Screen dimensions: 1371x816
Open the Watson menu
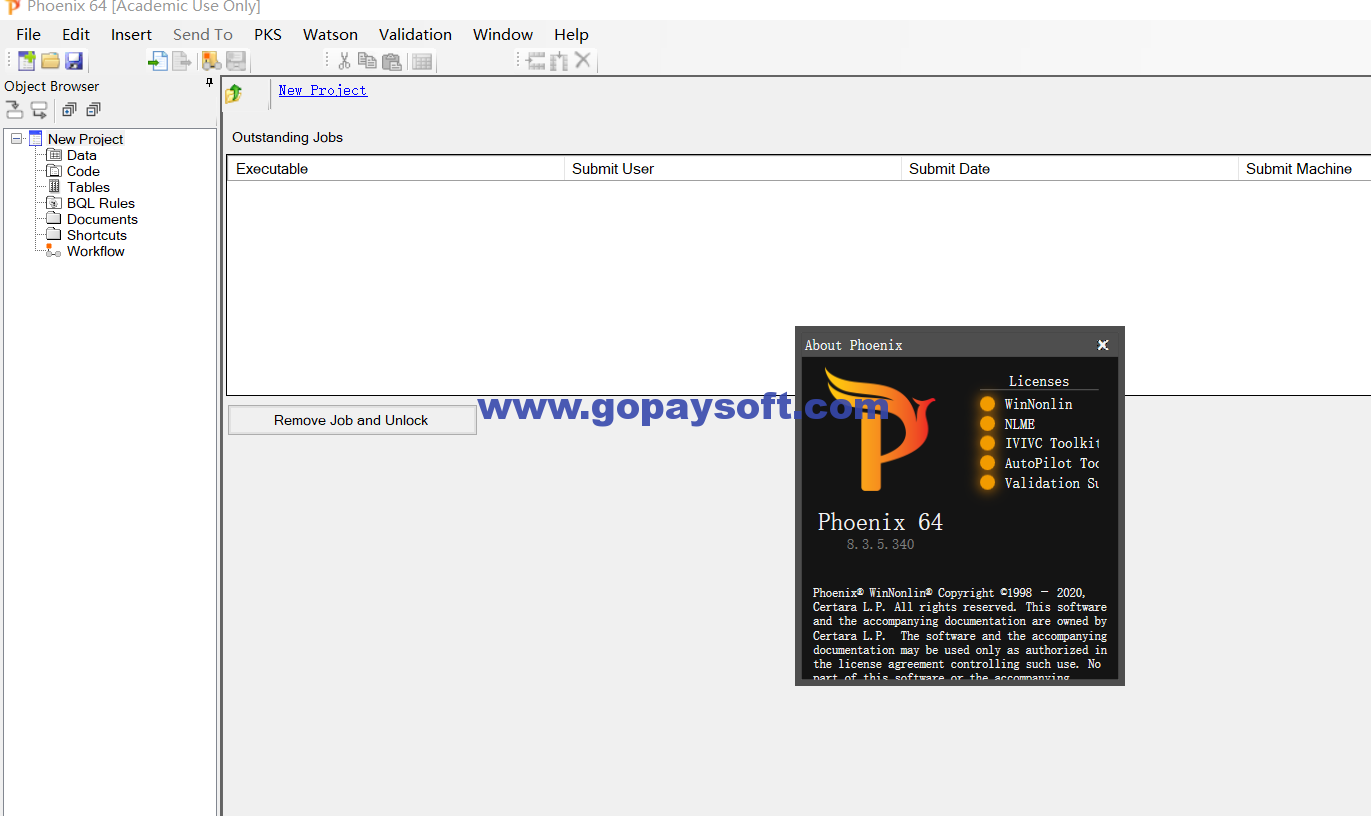click(330, 34)
